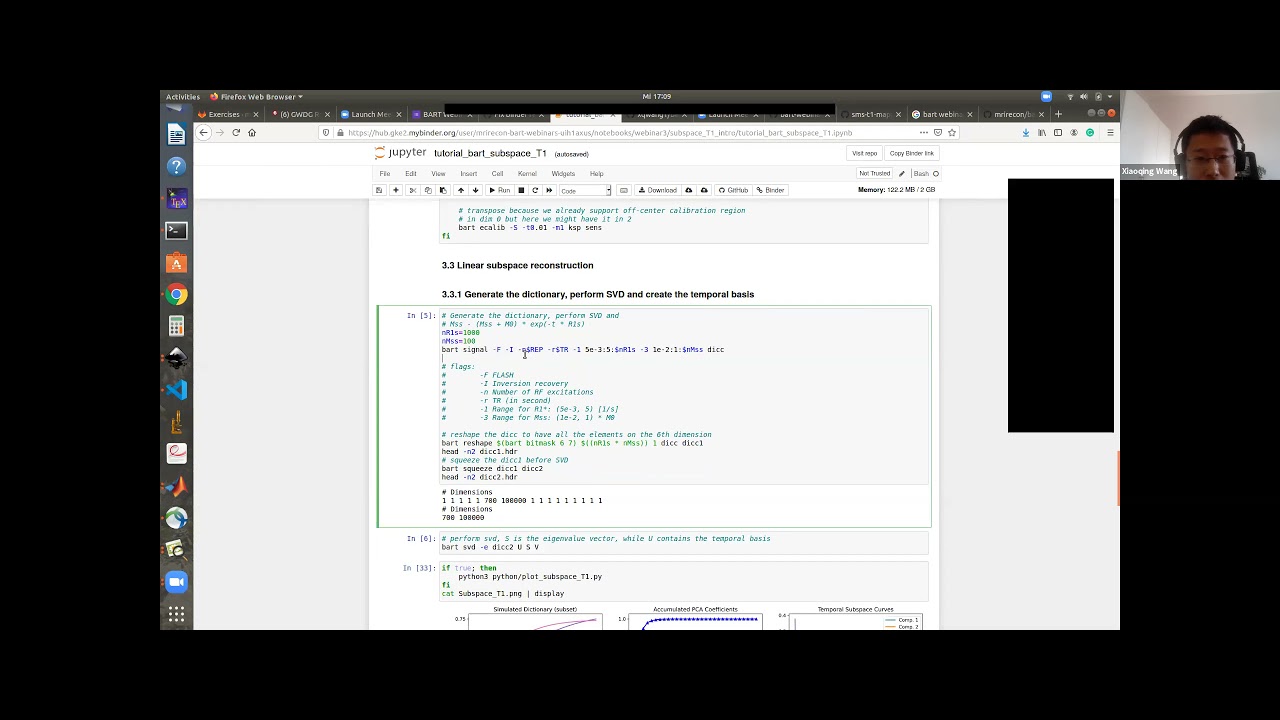
Task: Launch Calculator from the dock
Action: [x=176, y=326]
